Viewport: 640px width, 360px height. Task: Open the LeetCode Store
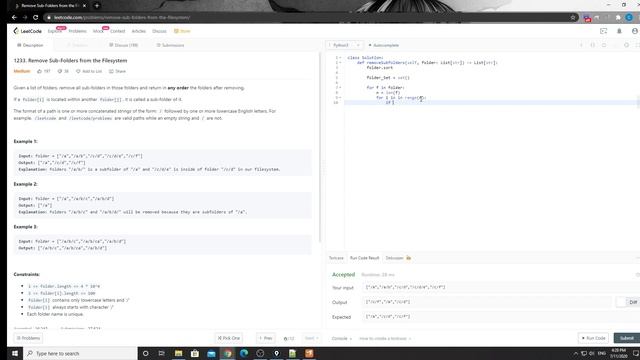tap(182, 31)
